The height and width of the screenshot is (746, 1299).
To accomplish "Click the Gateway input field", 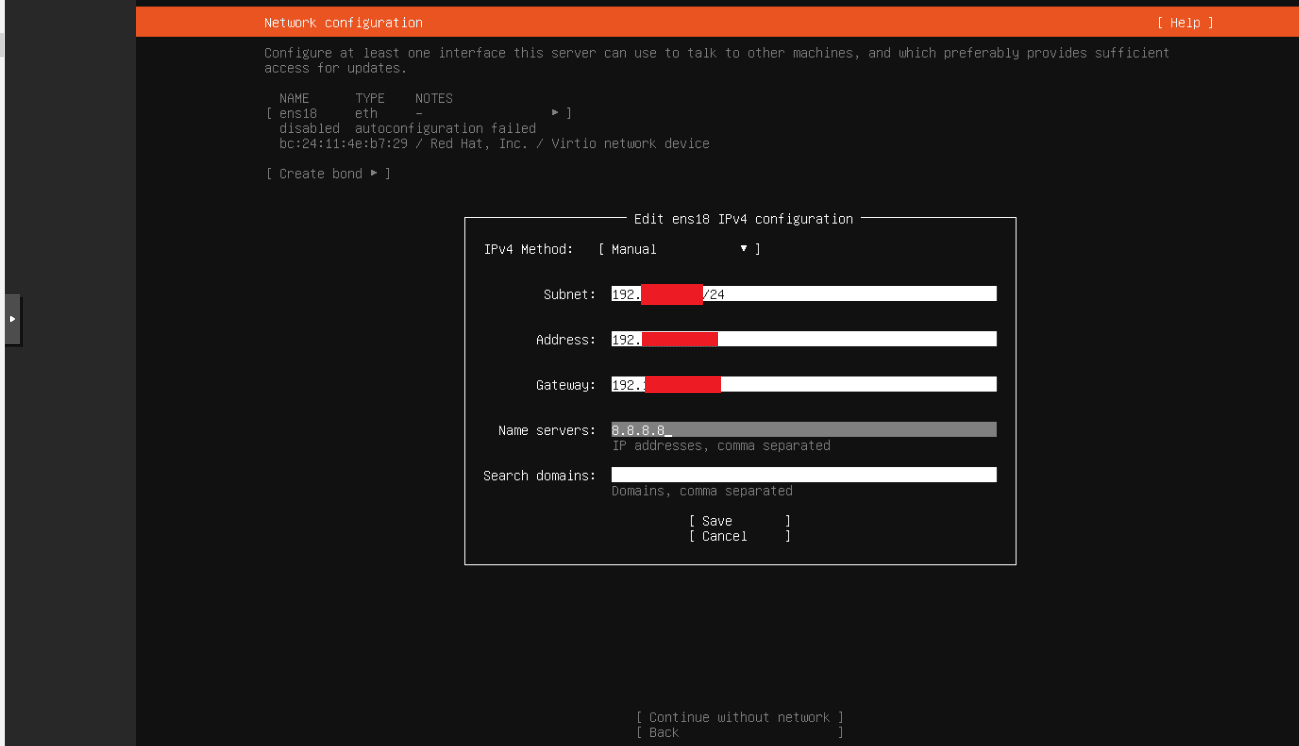I will click(x=804, y=385).
